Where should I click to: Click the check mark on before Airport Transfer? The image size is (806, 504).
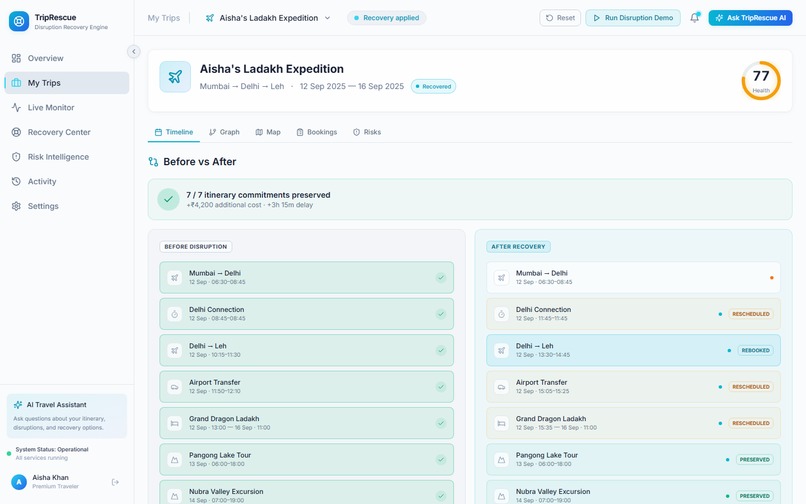pyautogui.click(x=441, y=387)
